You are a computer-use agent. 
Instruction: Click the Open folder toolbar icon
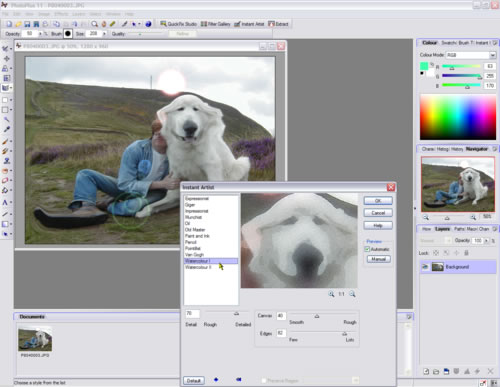pos(18,24)
